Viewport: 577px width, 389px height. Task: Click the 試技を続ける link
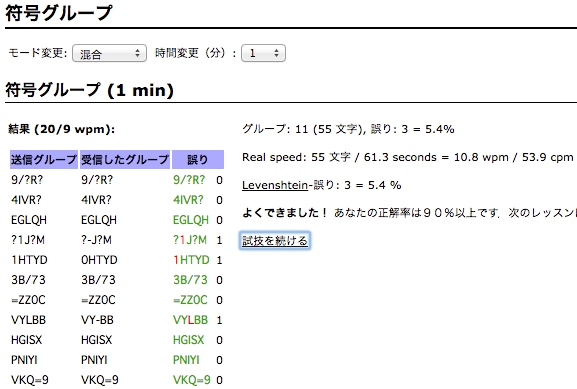pos(275,241)
